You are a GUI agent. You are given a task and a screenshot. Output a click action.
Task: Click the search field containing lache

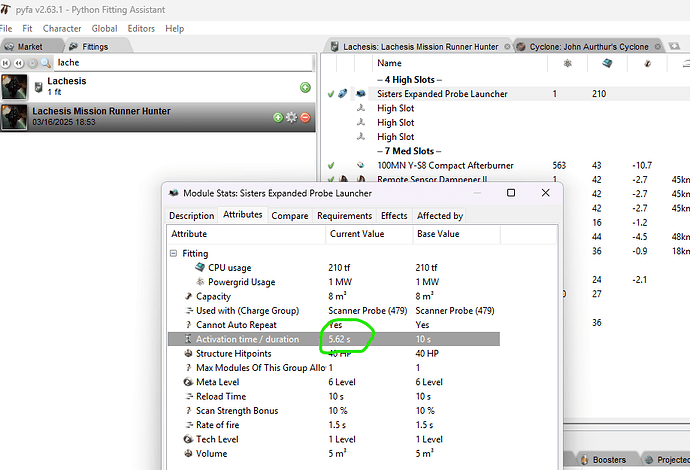coord(184,63)
